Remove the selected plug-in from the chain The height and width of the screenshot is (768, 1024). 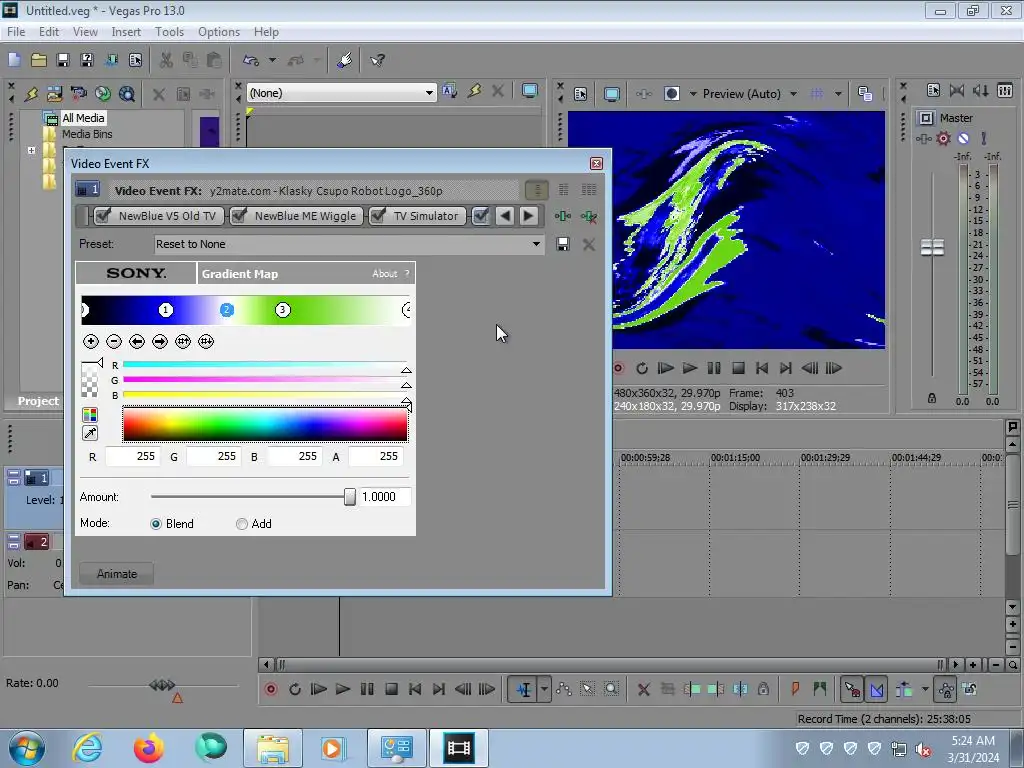point(588,216)
